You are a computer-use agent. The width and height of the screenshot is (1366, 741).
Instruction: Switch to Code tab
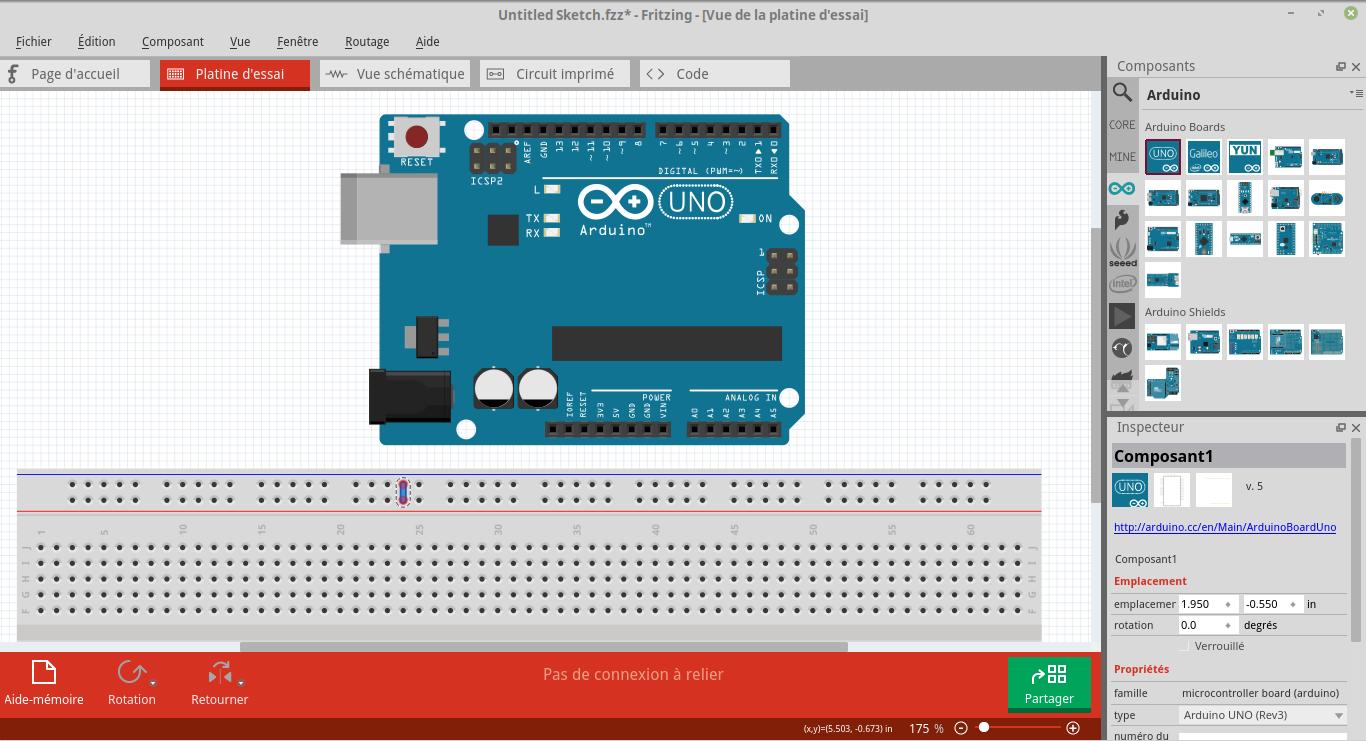[x=715, y=74]
